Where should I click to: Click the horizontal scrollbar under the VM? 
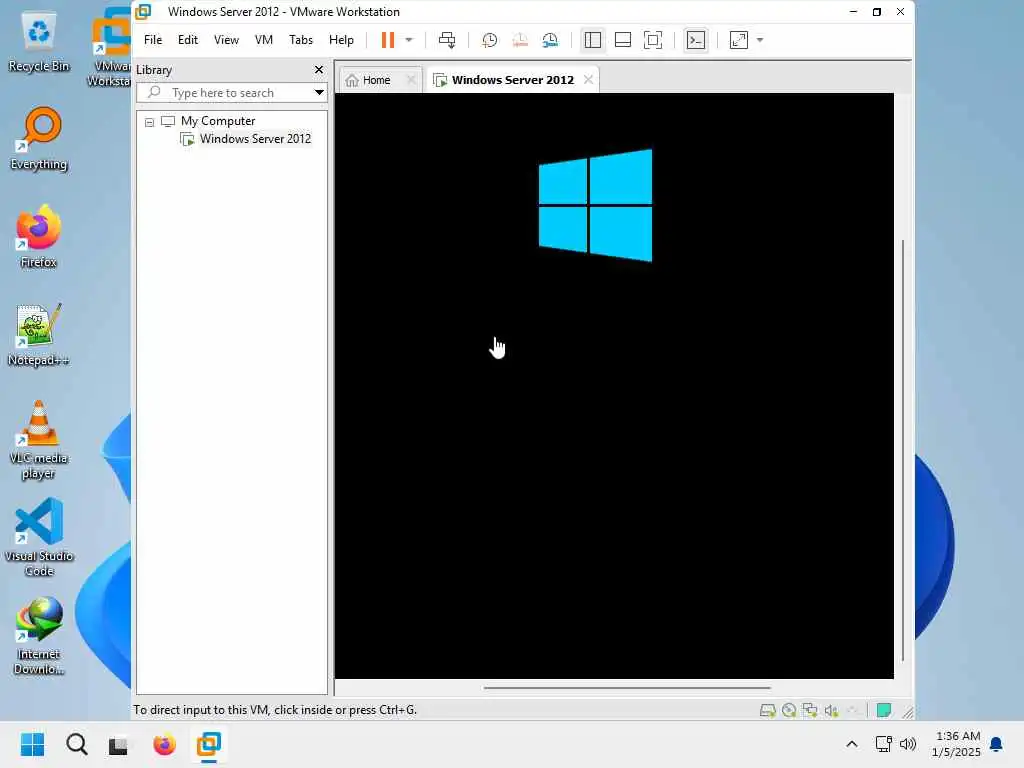point(627,687)
